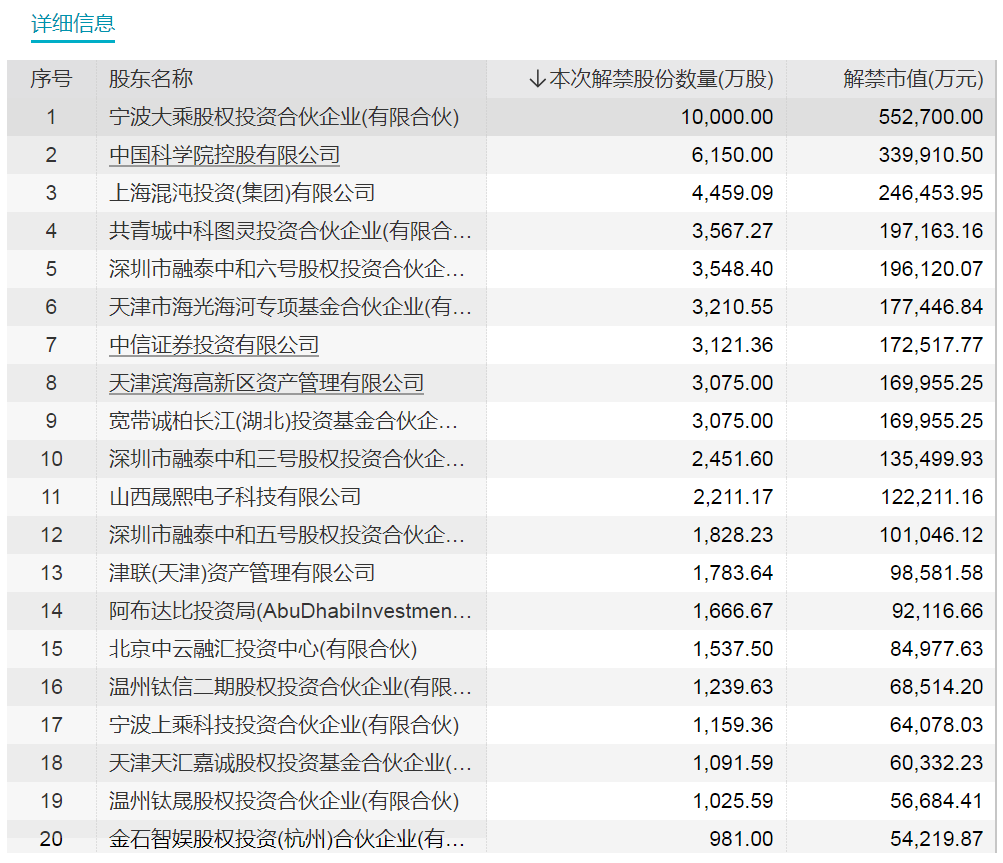Click market value 101,046.12

coord(931,535)
